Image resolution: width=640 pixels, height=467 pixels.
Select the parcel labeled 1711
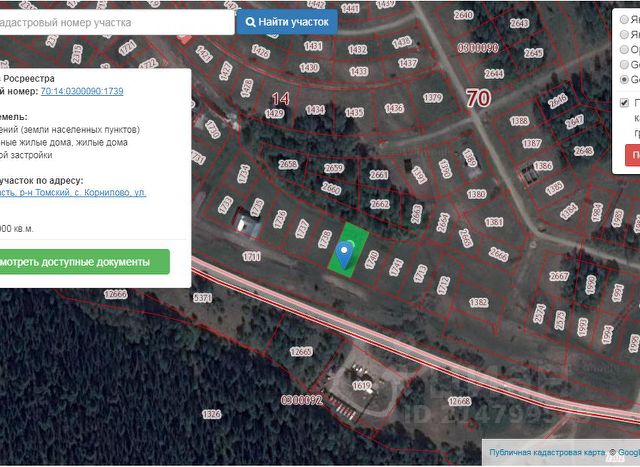coord(251,257)
